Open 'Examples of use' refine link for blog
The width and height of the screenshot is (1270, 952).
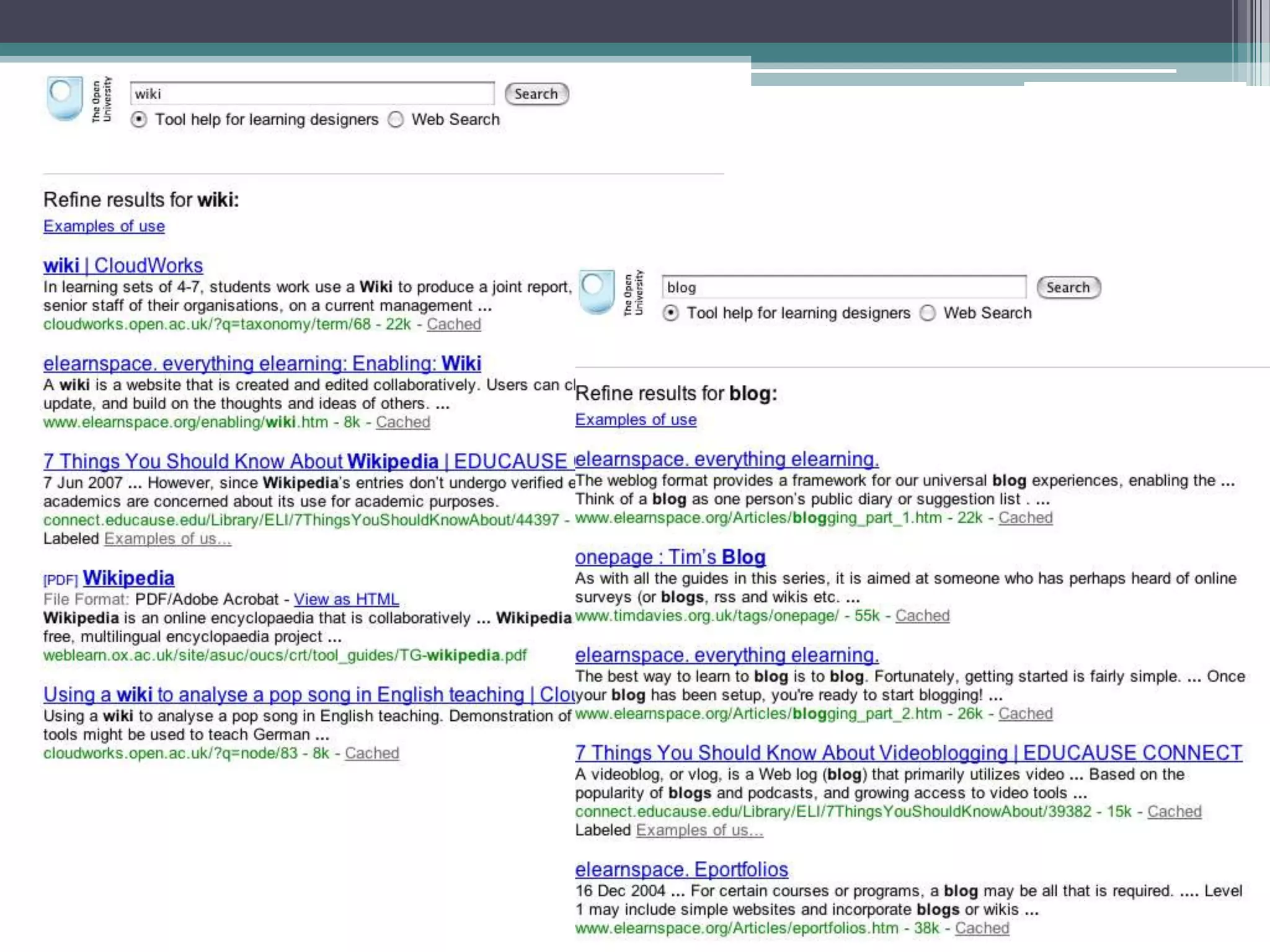(x=636, y=420)
